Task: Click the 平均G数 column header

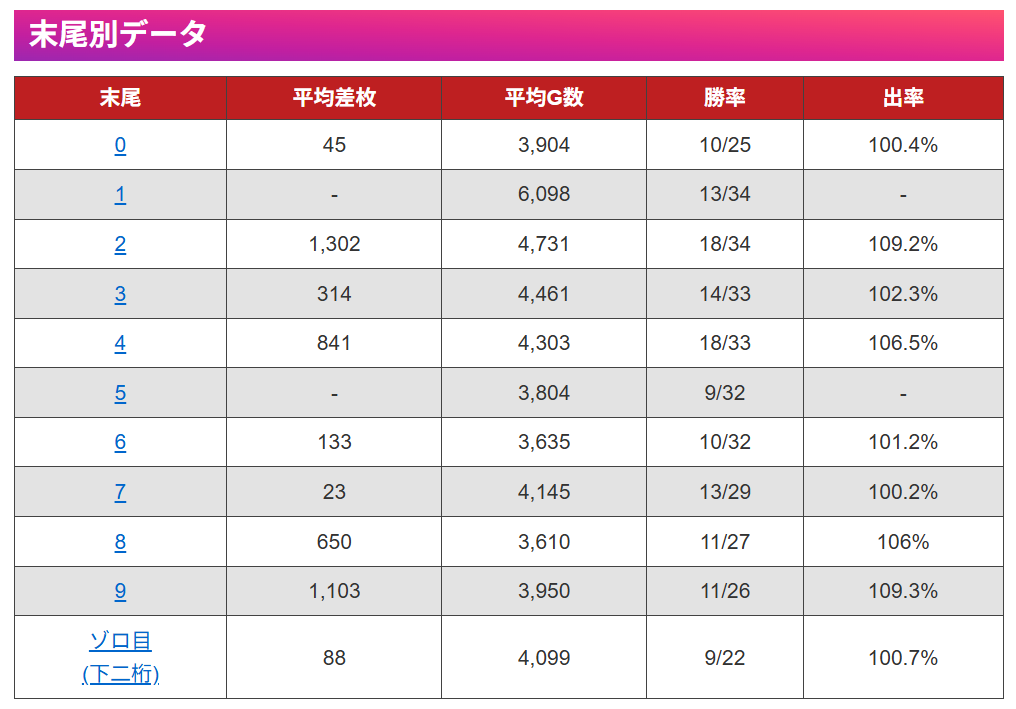Action: 544,98
